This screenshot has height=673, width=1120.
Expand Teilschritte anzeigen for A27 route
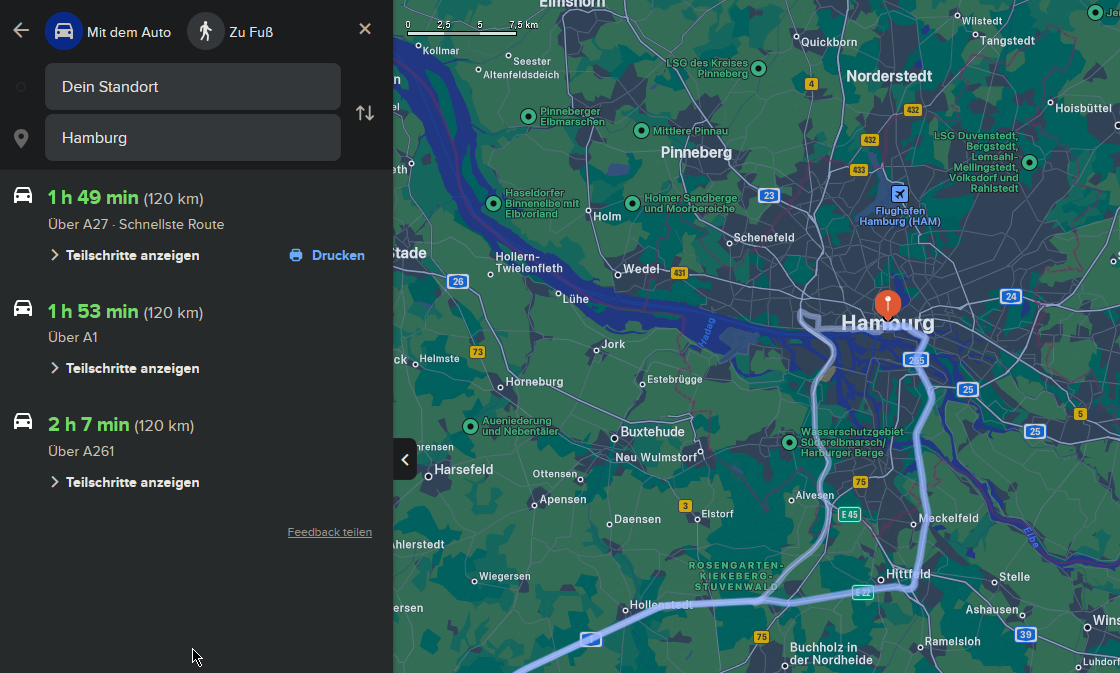[125, 255]
